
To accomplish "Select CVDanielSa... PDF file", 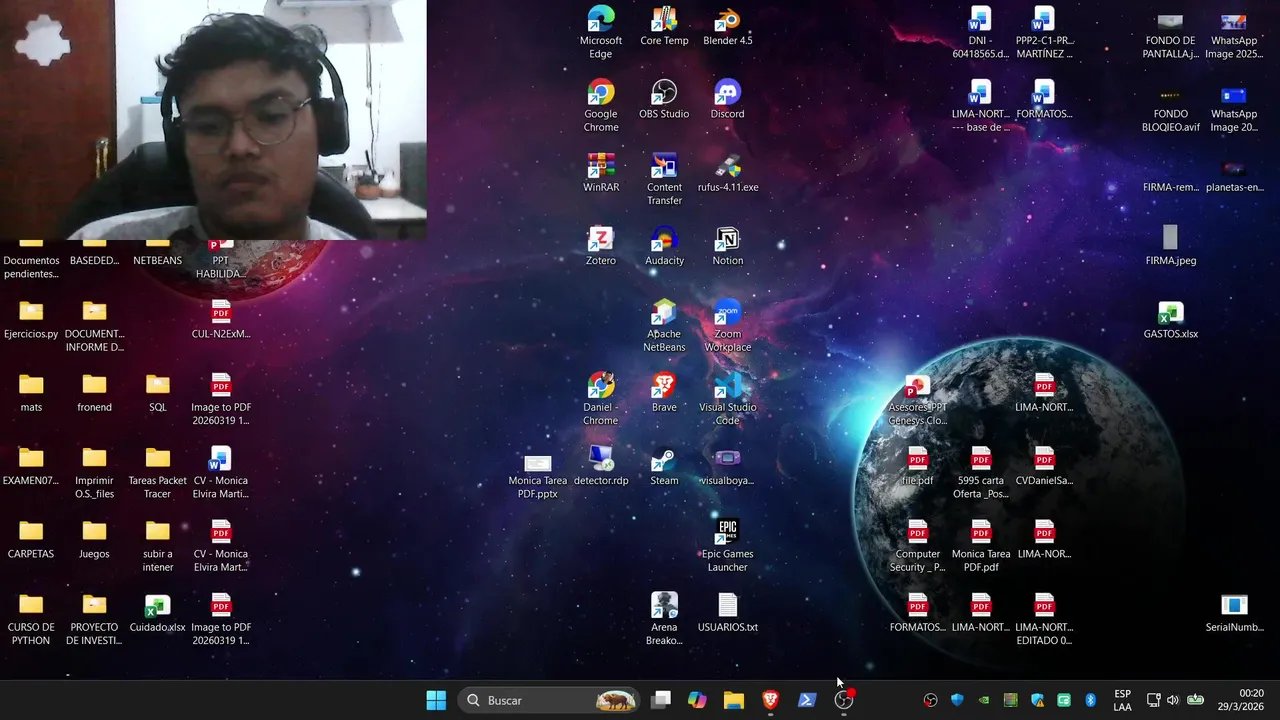I will (x=1044, y=466).
